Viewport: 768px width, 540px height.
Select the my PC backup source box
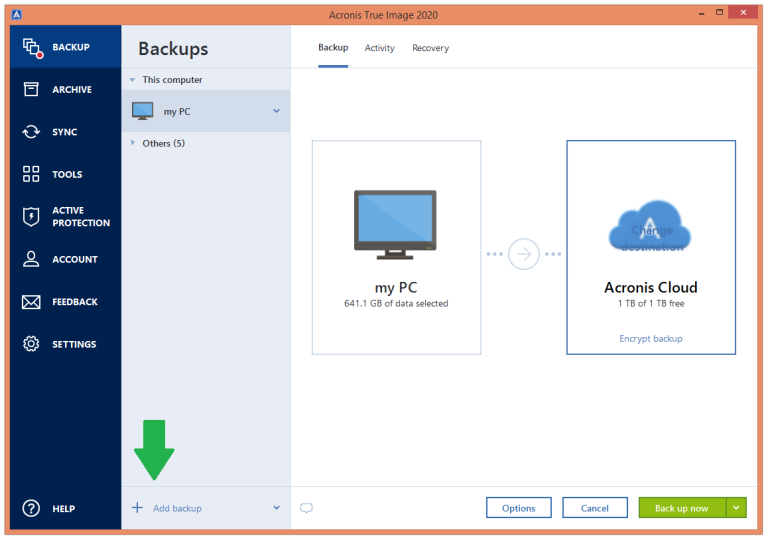coord(396,247)
